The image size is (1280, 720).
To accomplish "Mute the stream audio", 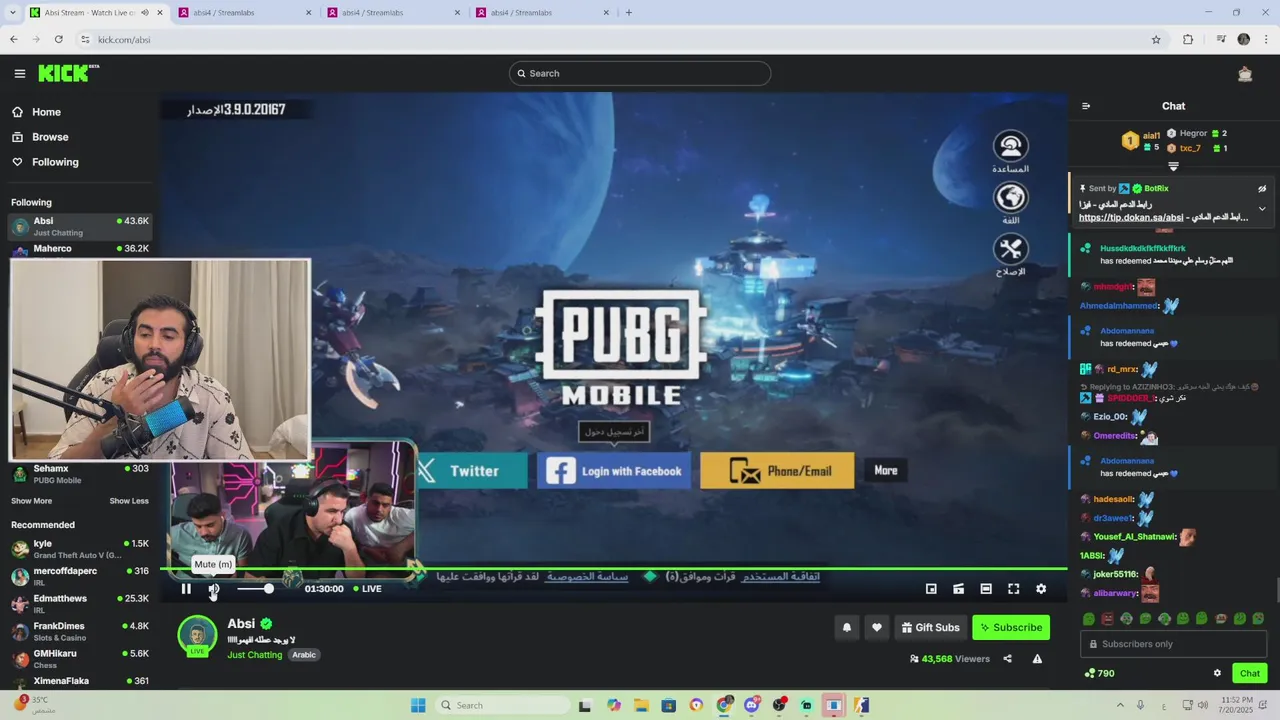I will pyautogui.click(x=214, y=589).
